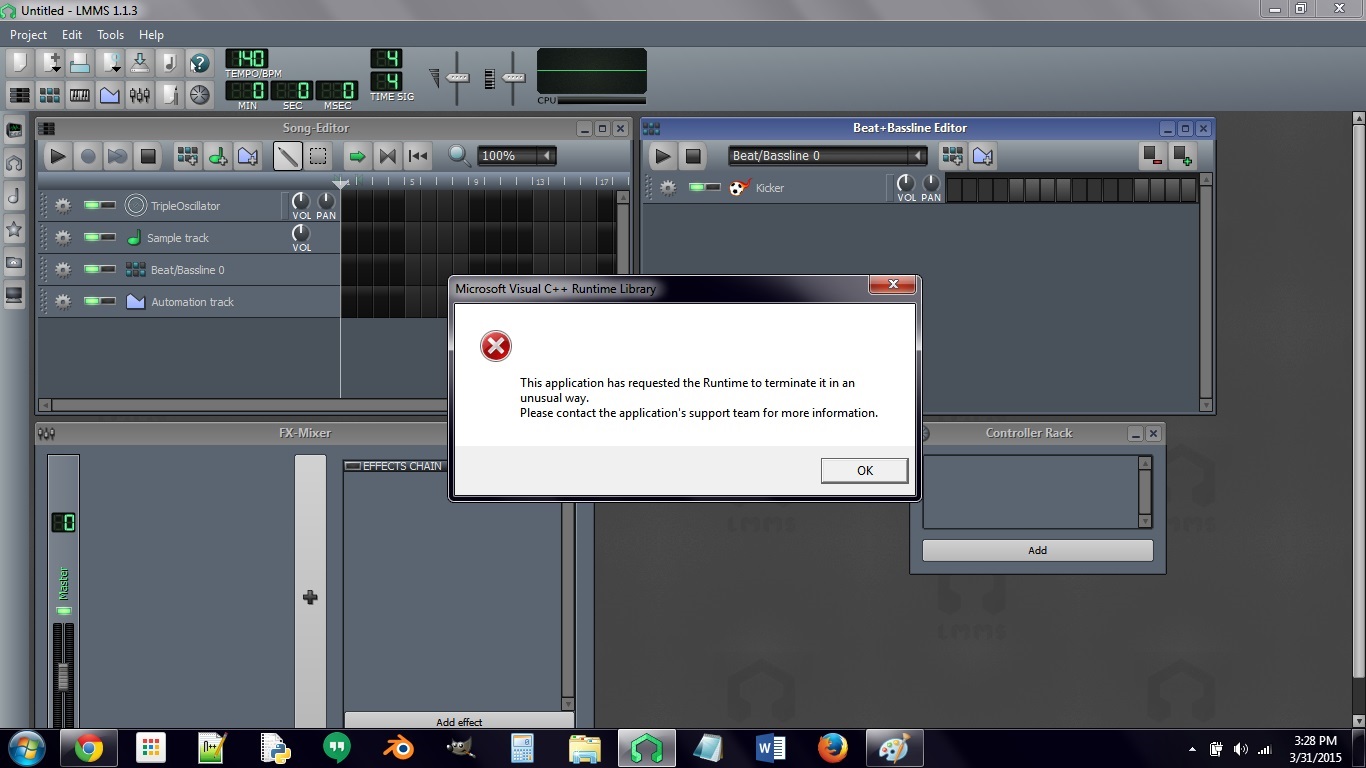The image size is (1366, 768).
Task: Open TripleOscillator track settings gear
Action: point(63,206)
